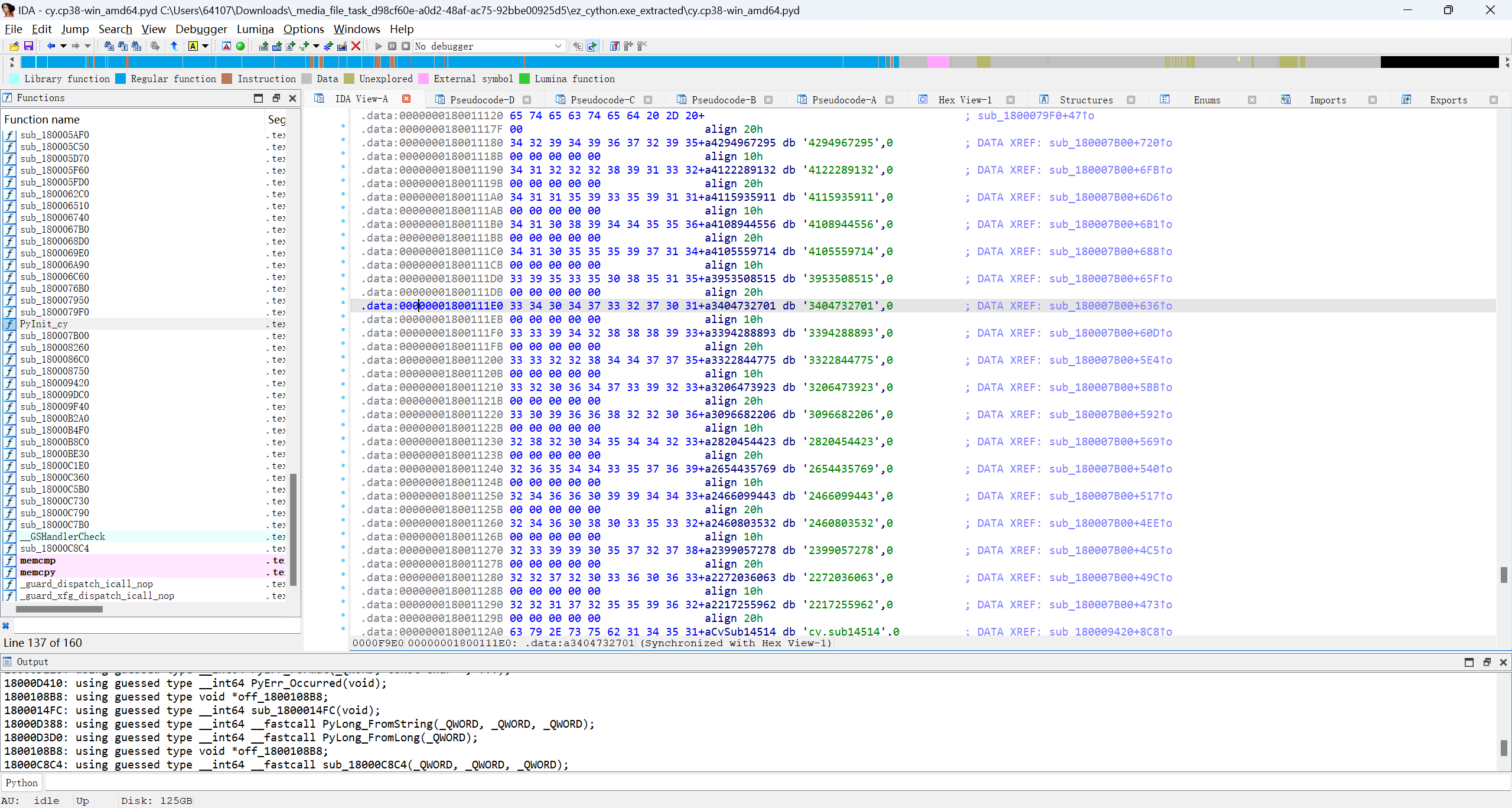This screenshot has height=808, width=1512.
Task: Click the green circle toolbar icon
Action: [x=240, y=46]
